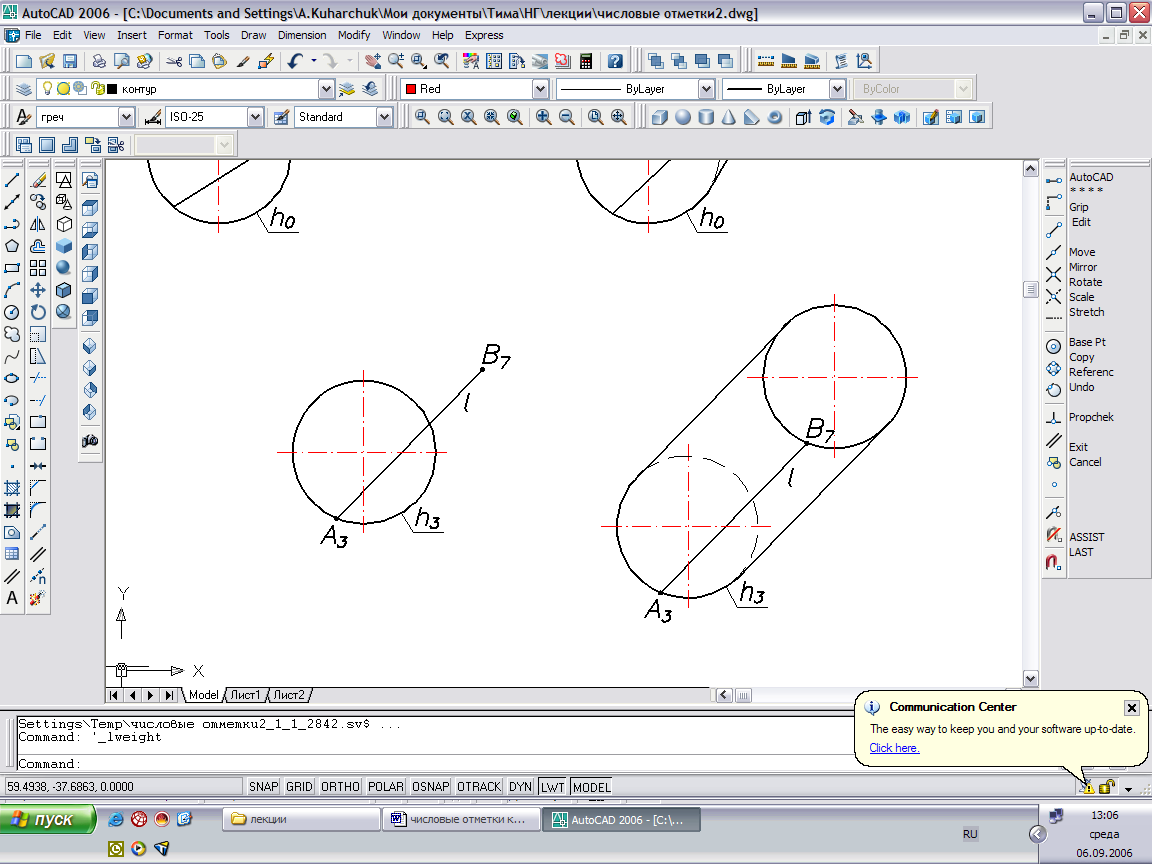1152x864 pixels.
Task: Click the layer color swatch beside контур
Action: pos(112,89)
